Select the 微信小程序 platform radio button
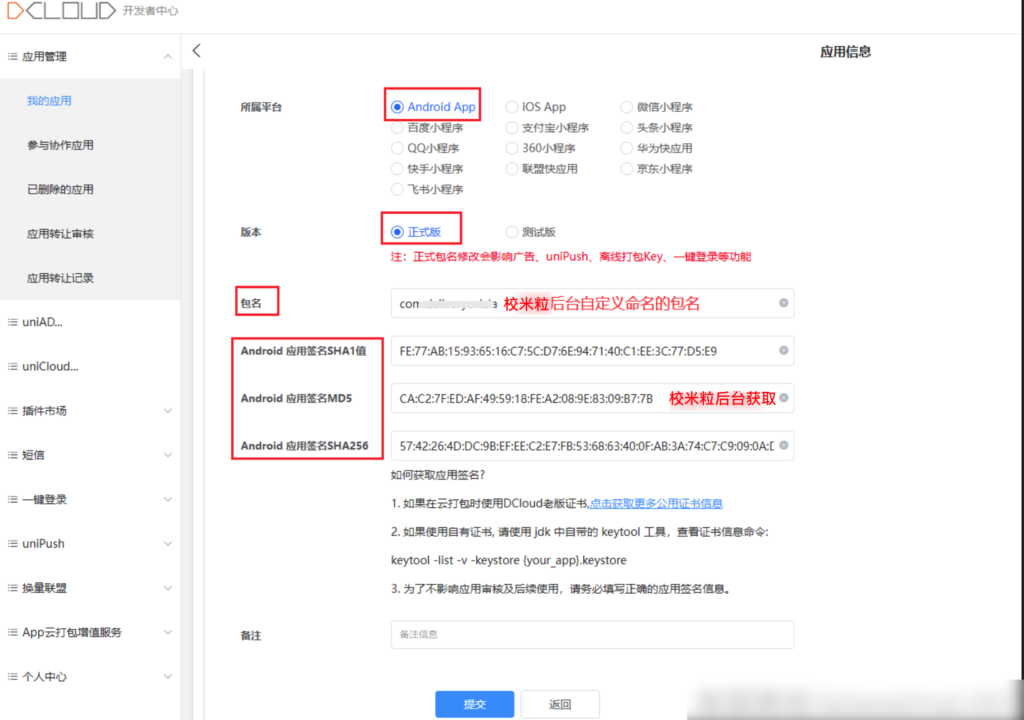Image resolution: width=1024 pixels, height=720 pixels. click(627, 107)
